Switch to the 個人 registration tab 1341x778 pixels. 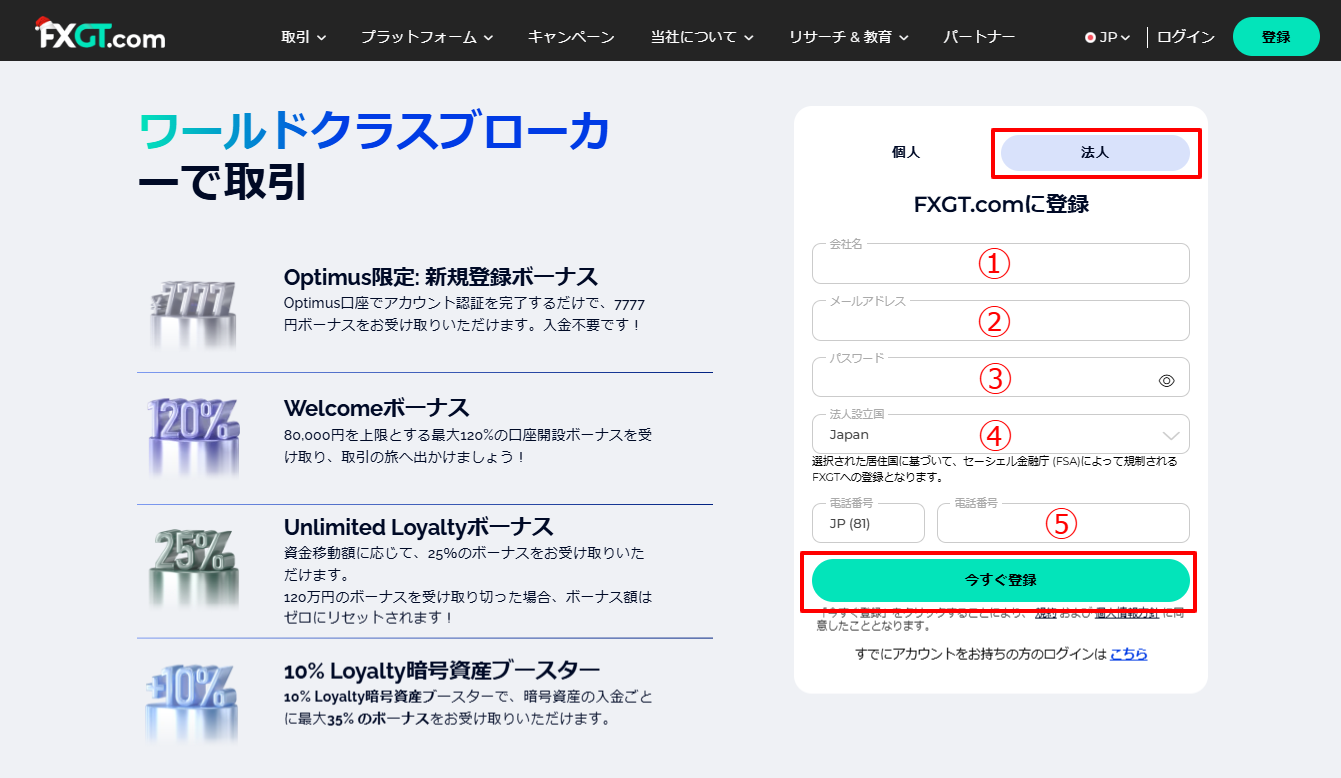(905, 153)
